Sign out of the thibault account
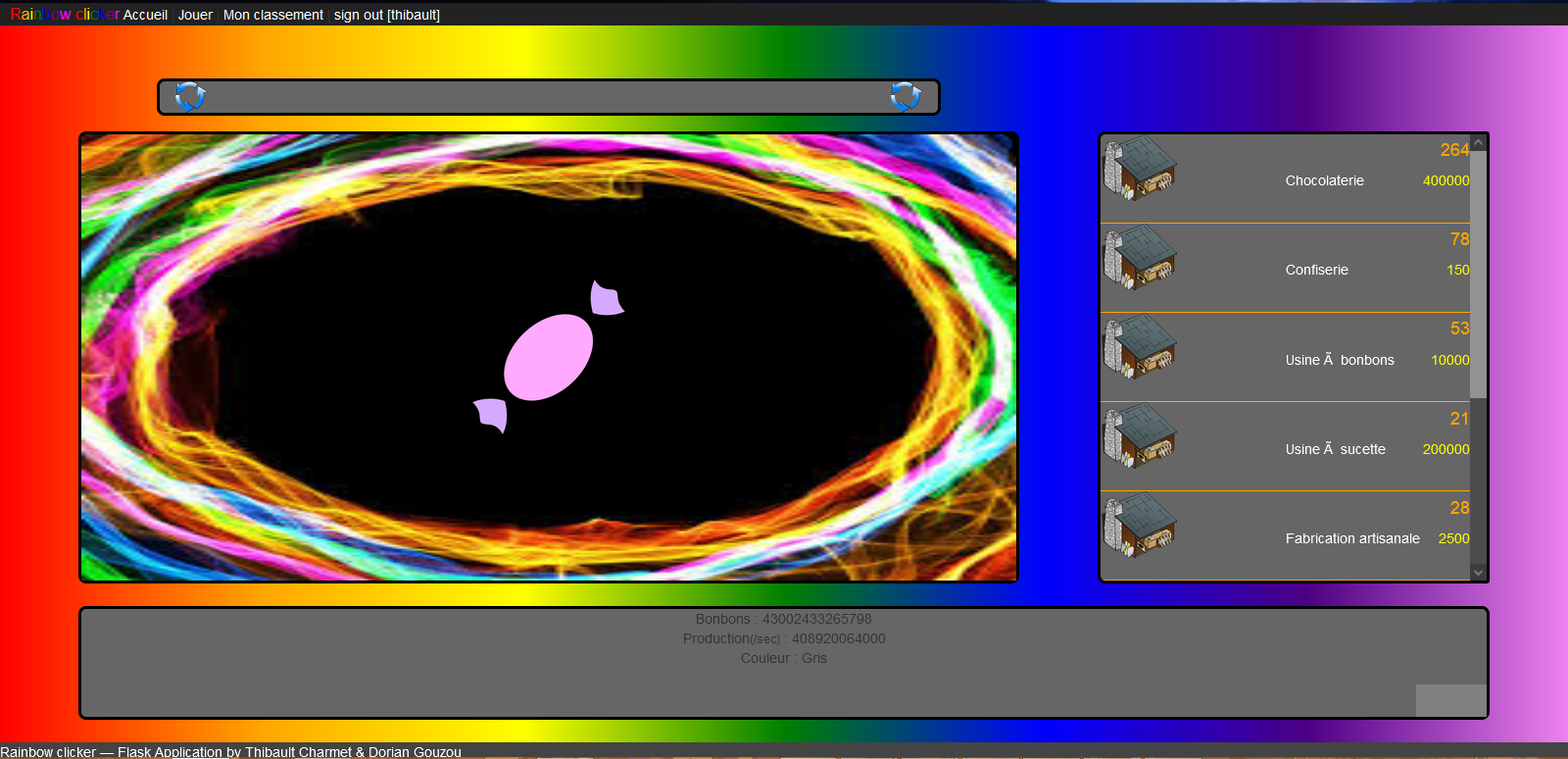 point(387,15)
